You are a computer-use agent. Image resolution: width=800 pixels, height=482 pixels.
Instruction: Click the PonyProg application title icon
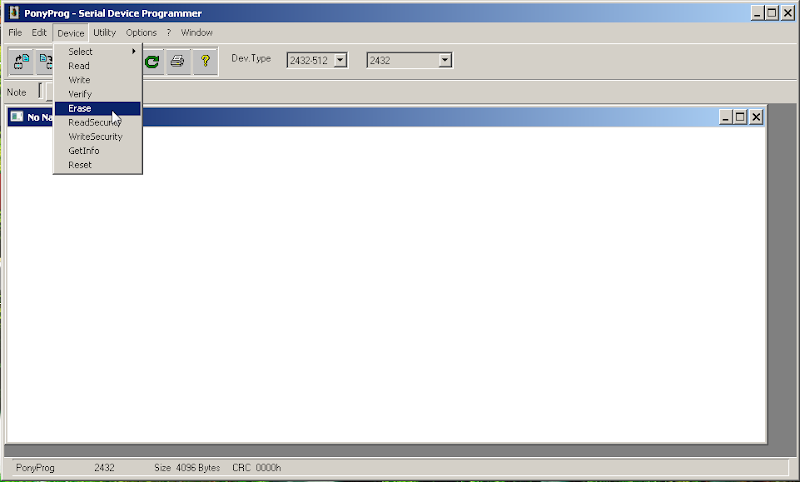tap(14, 13)
